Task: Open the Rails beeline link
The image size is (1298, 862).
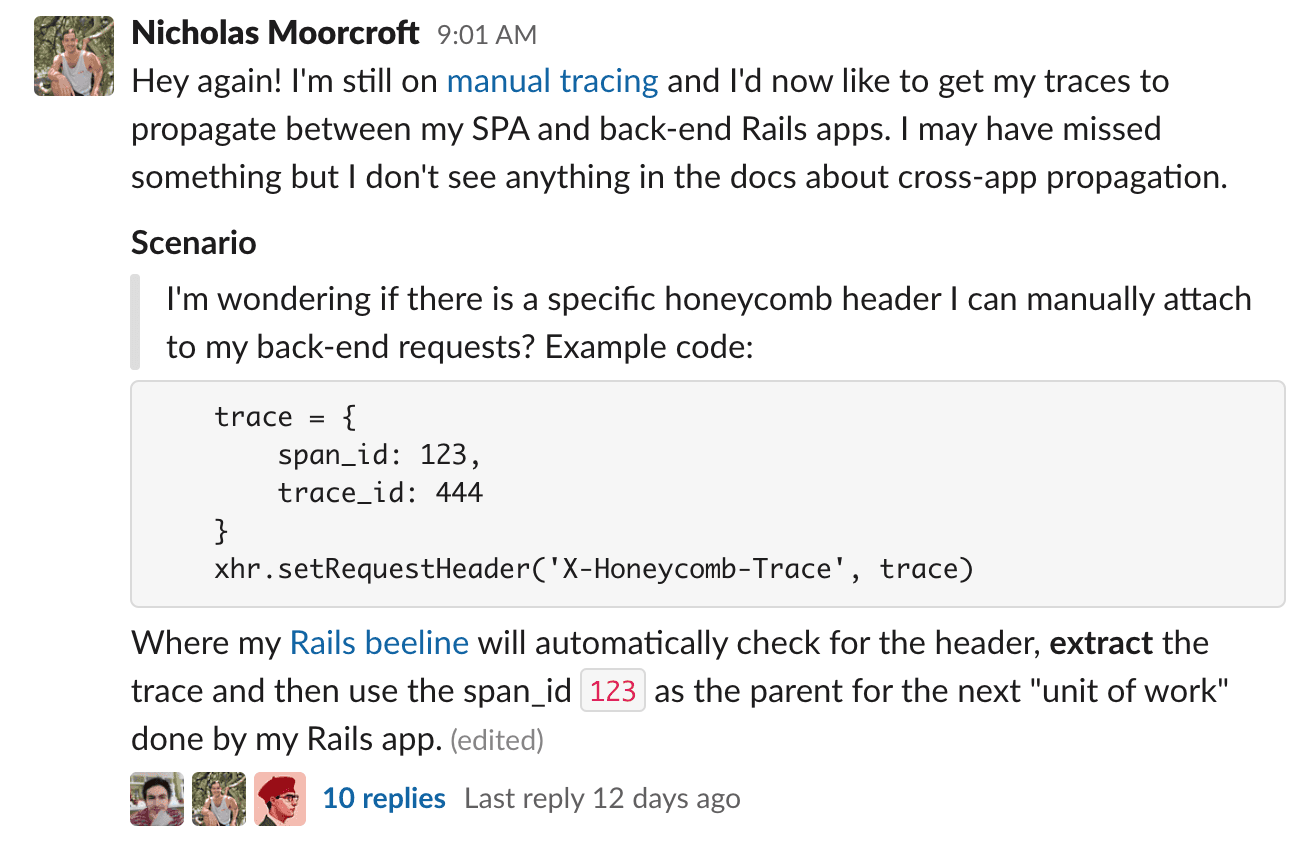Action: click(x=379, y=642)
